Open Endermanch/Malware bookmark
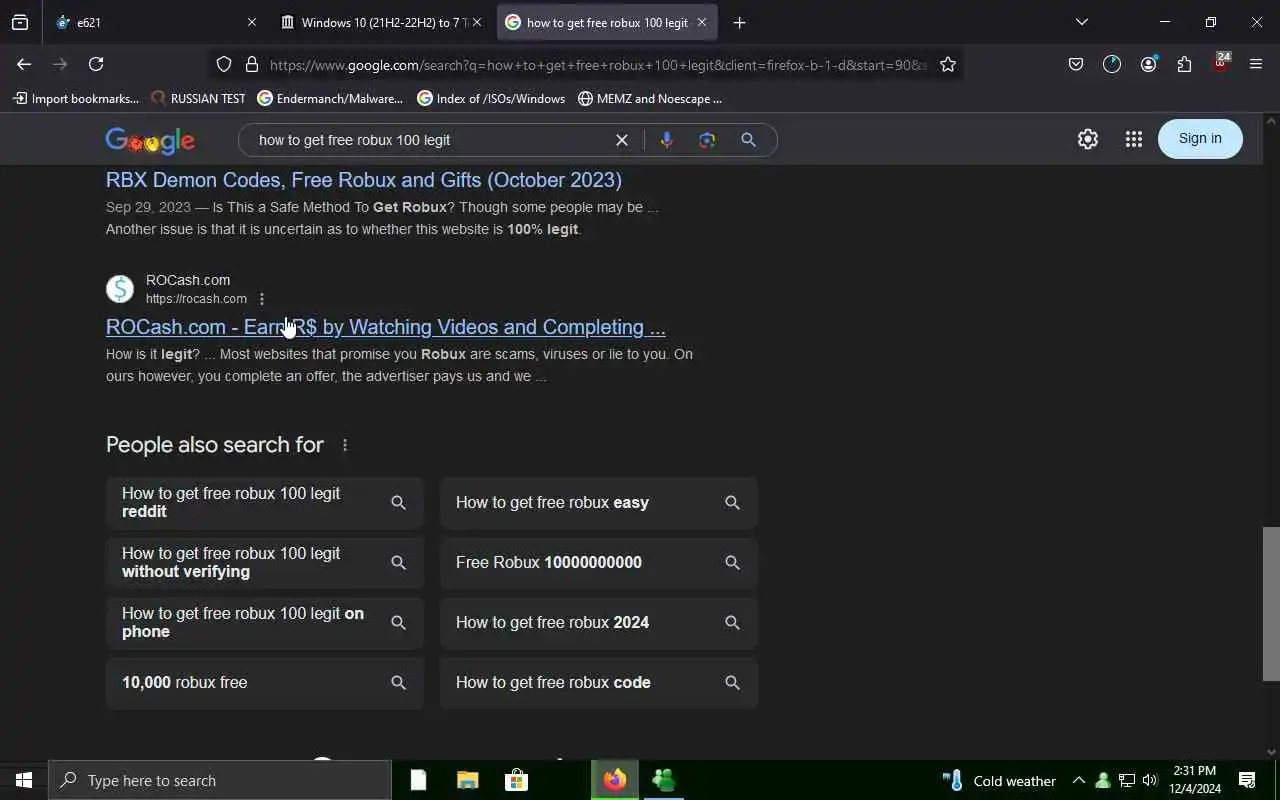 tap(330, 98)
